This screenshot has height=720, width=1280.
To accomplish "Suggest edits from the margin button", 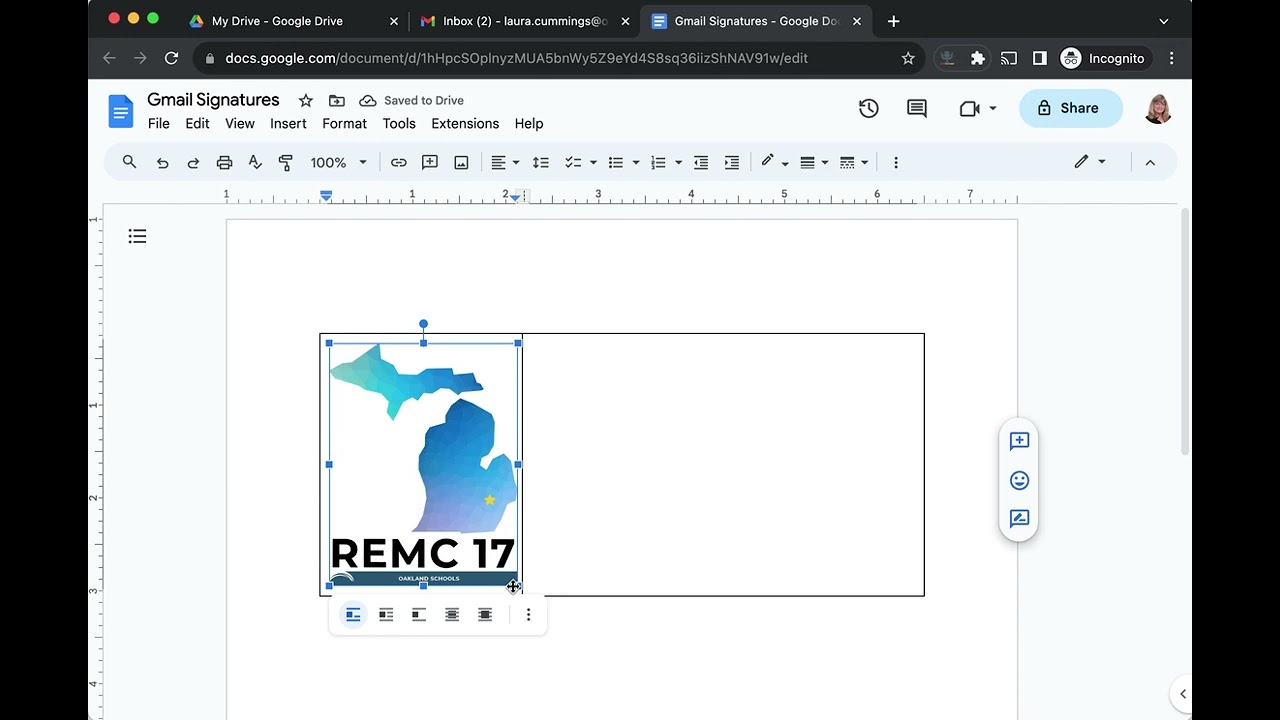I will pyautogui.click(x=1019, y=518).
